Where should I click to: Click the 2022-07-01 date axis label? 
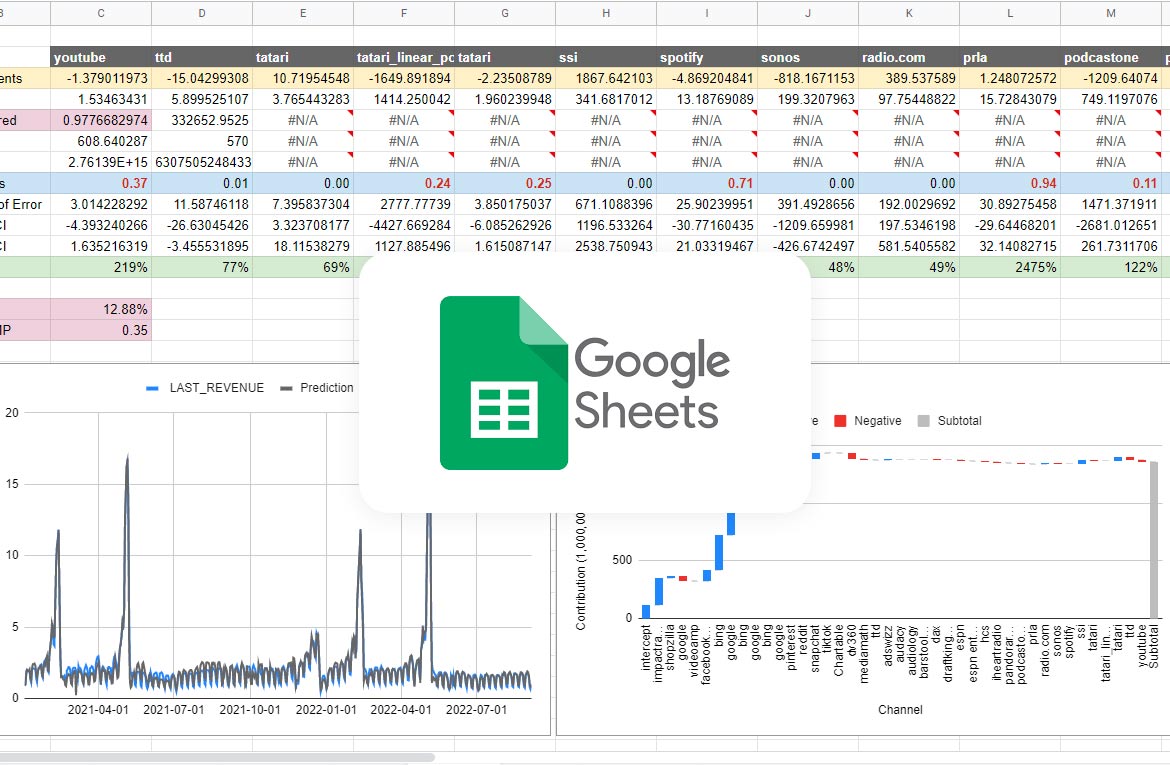[x=476, y=709]
